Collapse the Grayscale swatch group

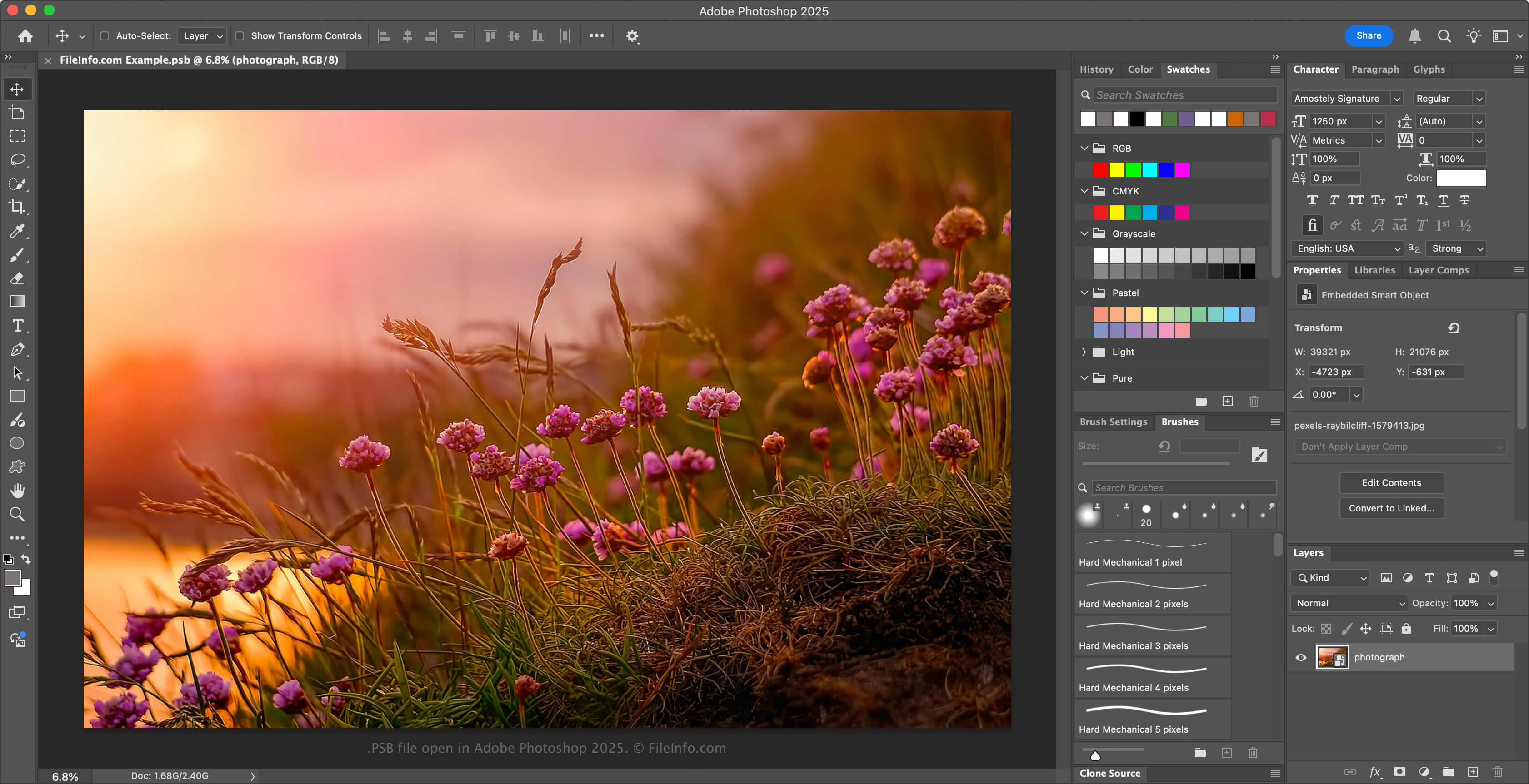[x=1084, y=233]
